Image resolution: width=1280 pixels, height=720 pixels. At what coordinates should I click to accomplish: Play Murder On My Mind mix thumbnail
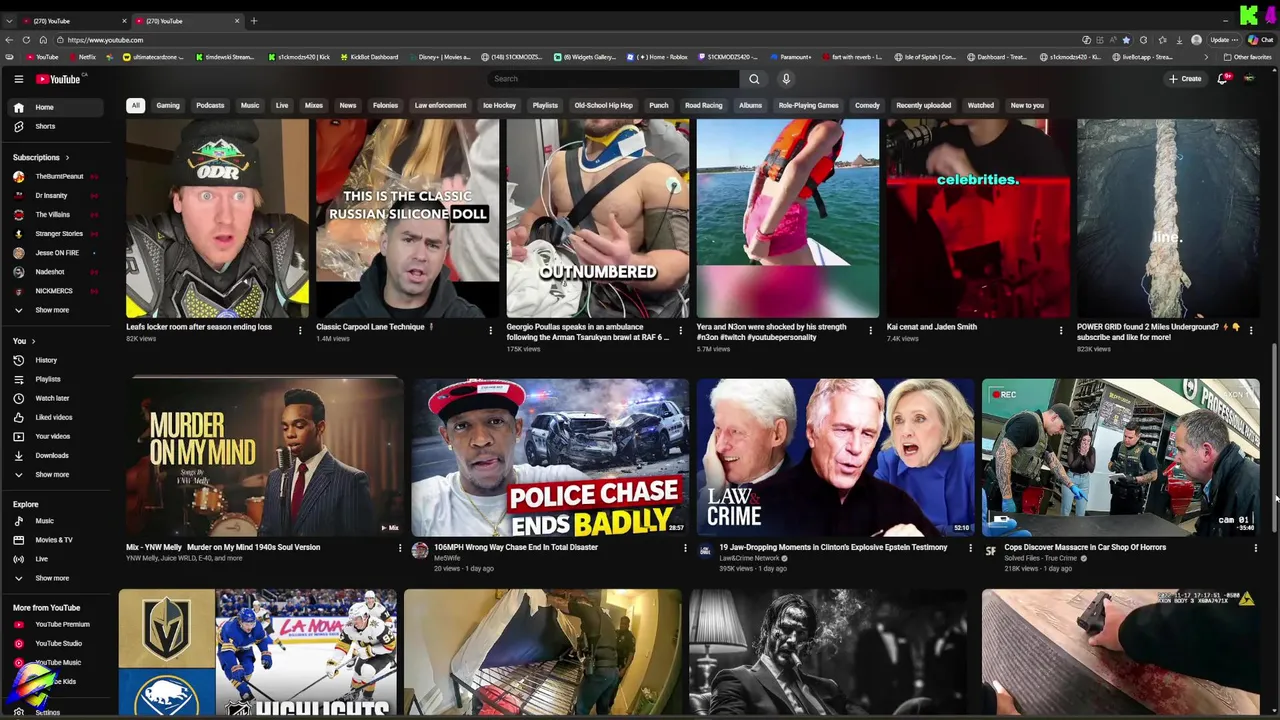pyautogui.click(x=265, y=457)
